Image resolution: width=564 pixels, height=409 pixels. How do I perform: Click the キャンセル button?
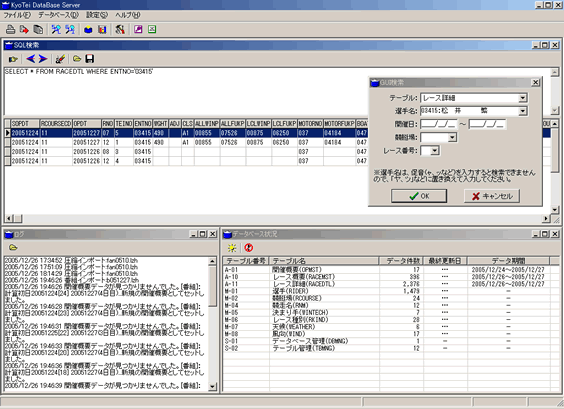tap(492, 196)
